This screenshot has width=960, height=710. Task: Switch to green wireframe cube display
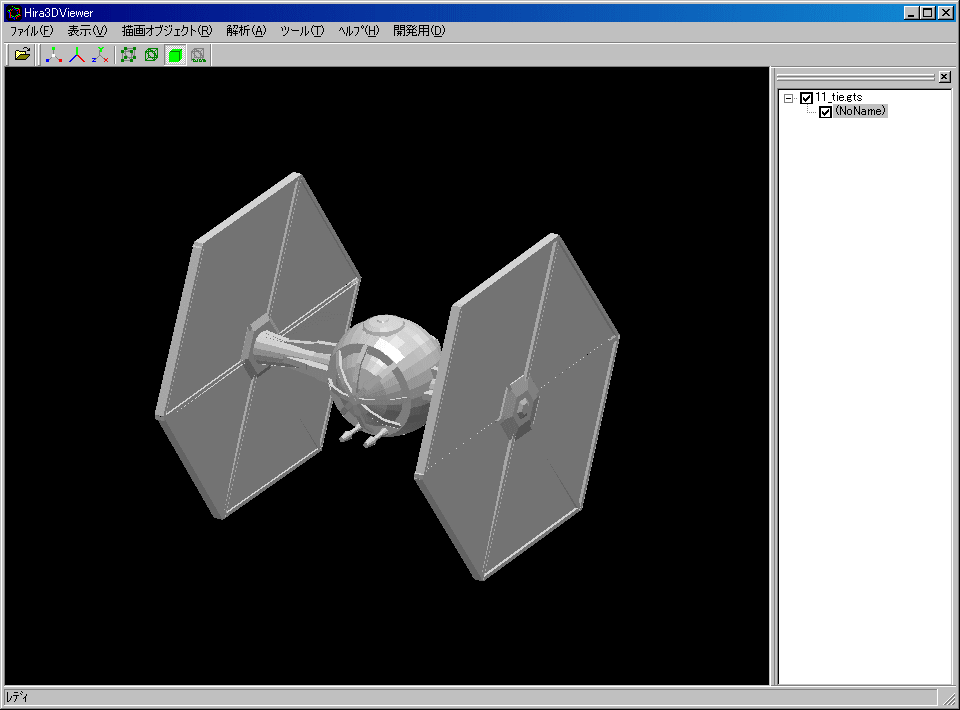pyautogui.click(x=152, y=55)
